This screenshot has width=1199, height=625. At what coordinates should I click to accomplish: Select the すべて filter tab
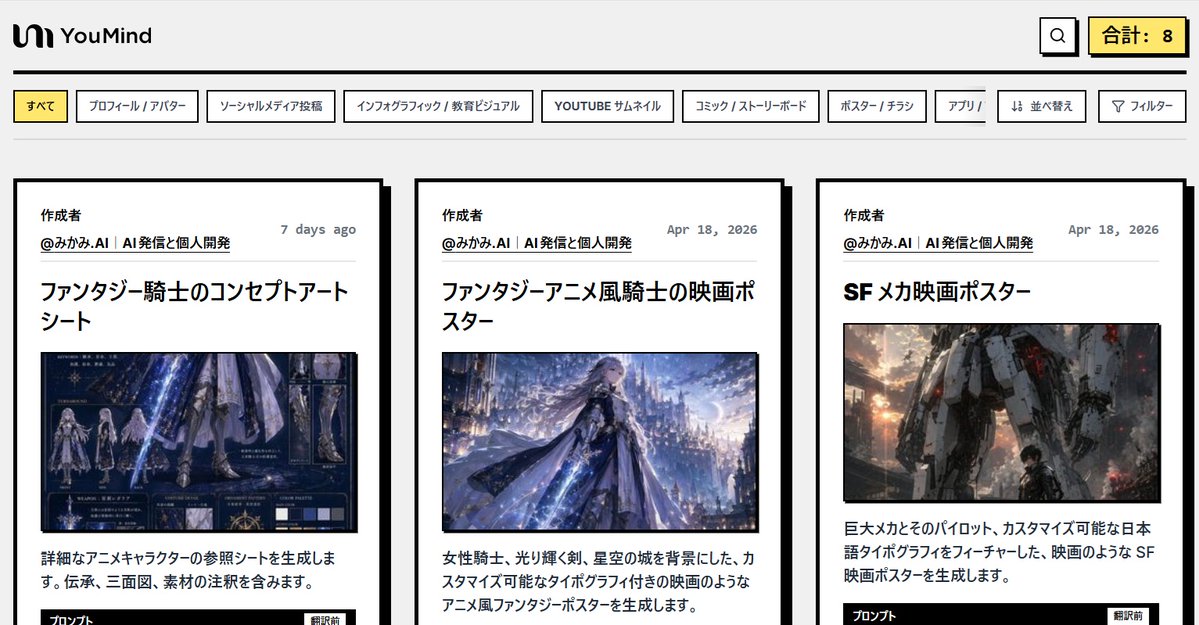(x=39, y=106)
